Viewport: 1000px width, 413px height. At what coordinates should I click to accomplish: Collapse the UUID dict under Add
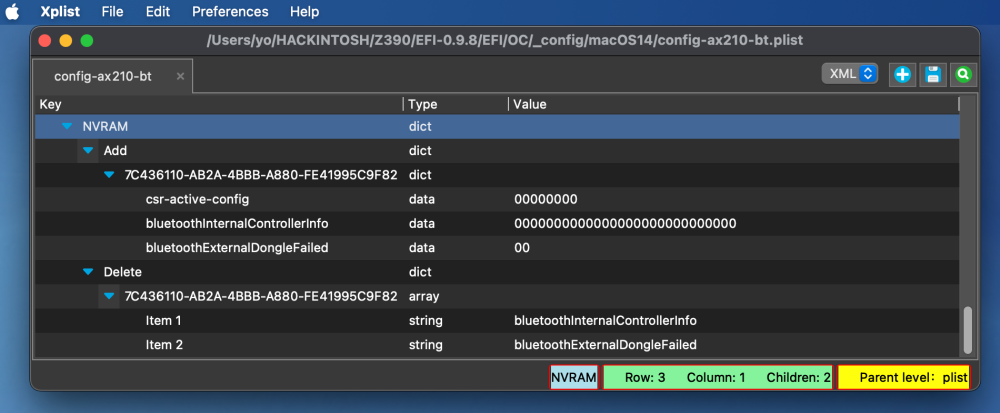109,175
